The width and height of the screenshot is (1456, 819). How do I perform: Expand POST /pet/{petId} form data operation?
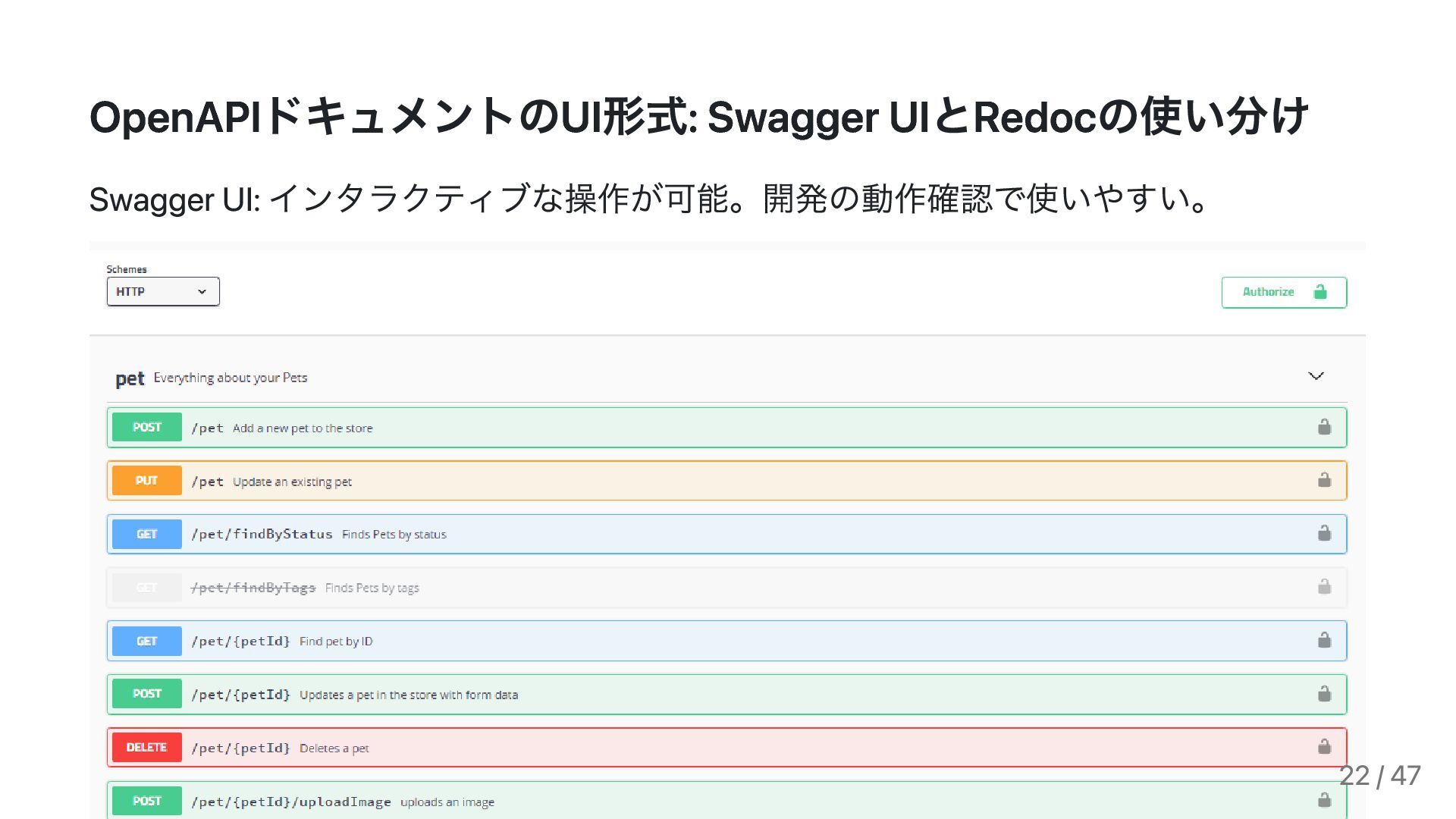point(726,695)
